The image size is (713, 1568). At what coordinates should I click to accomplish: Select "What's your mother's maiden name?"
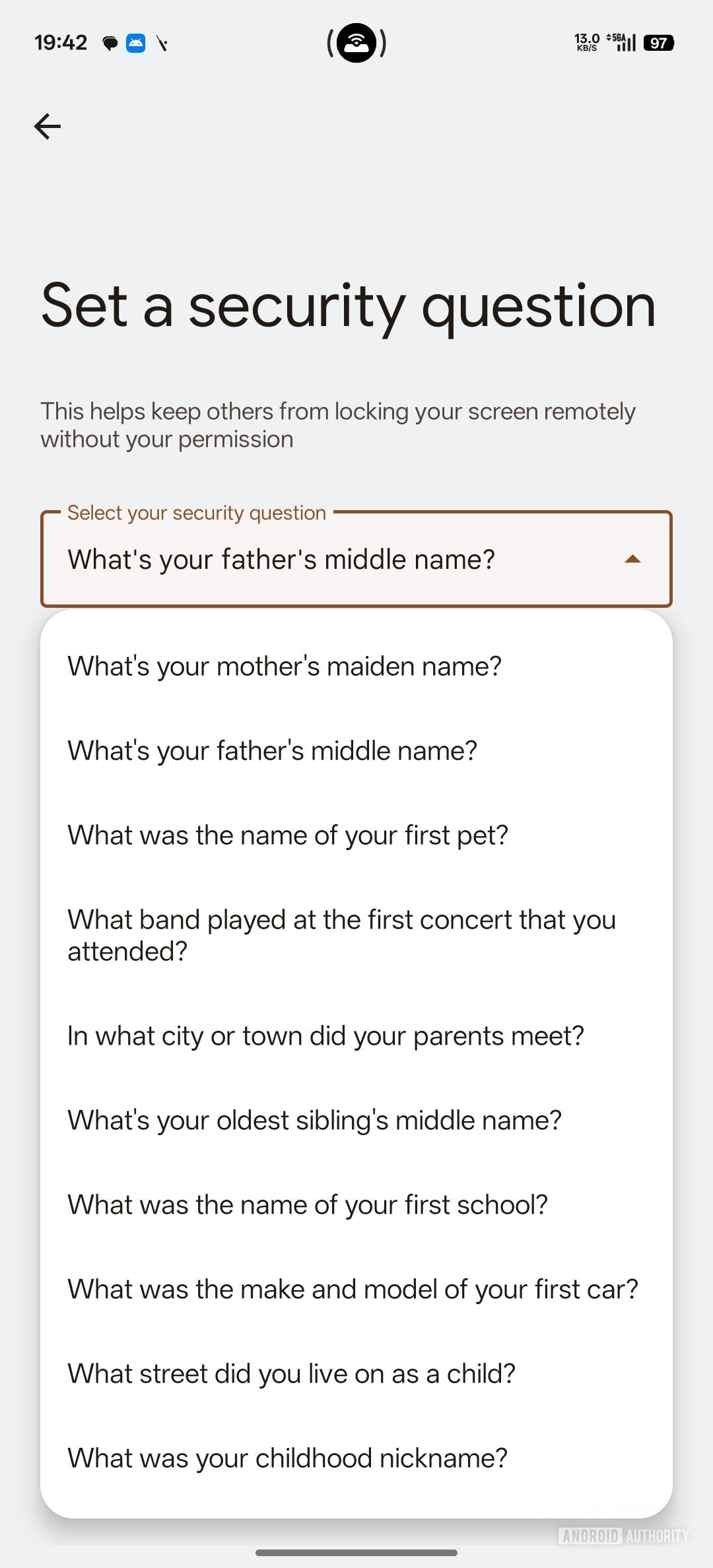click(285, 666)
